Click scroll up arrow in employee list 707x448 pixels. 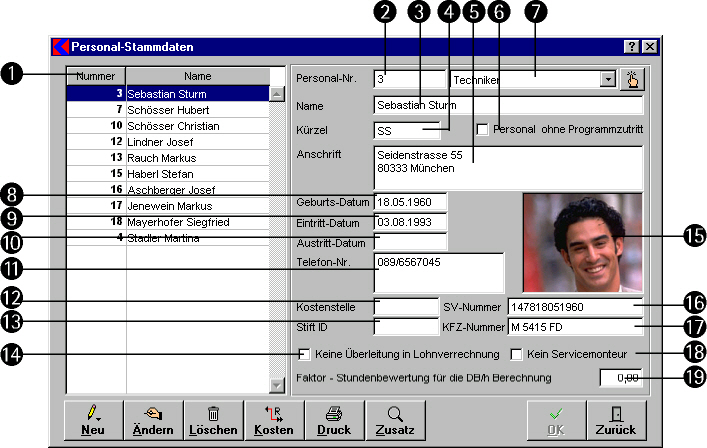[x=277, y=94]
